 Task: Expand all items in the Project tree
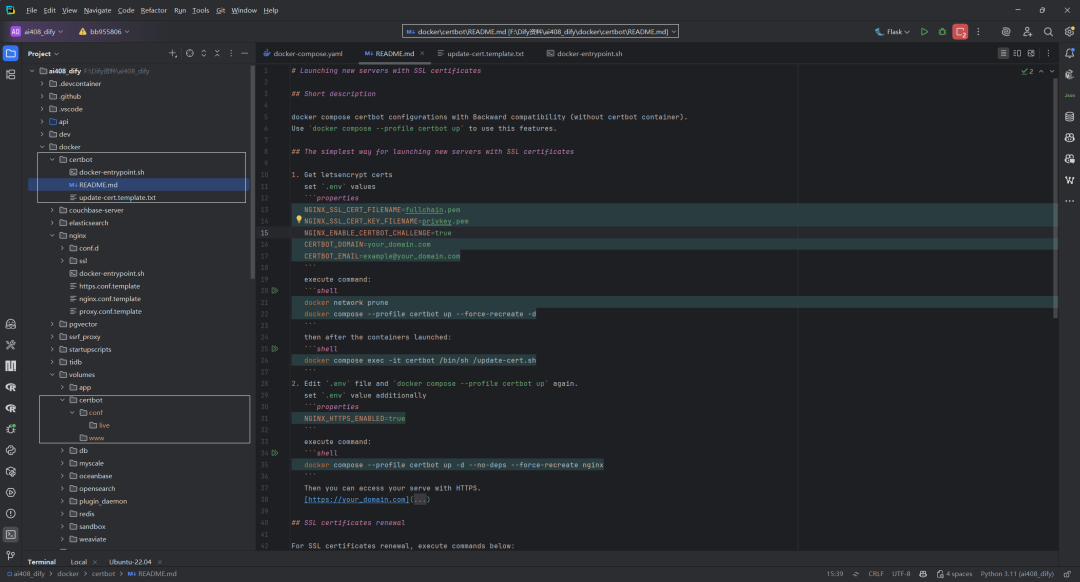point(203,53)
